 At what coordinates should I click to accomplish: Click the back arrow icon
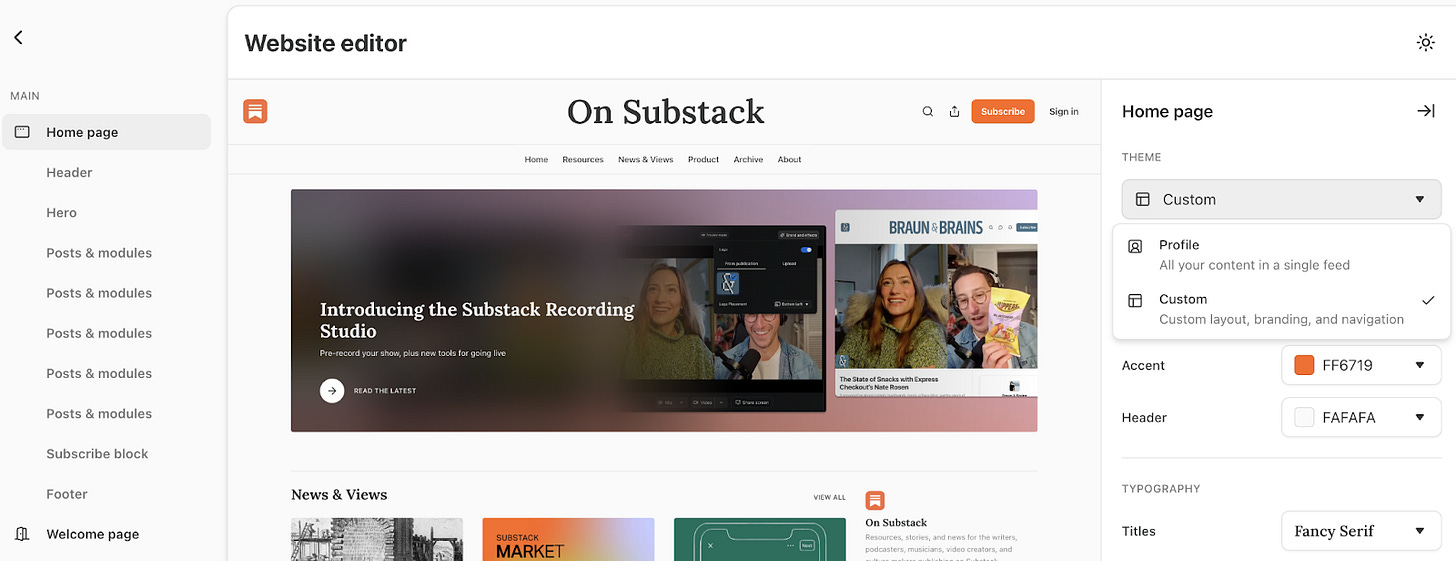point(18,37)
